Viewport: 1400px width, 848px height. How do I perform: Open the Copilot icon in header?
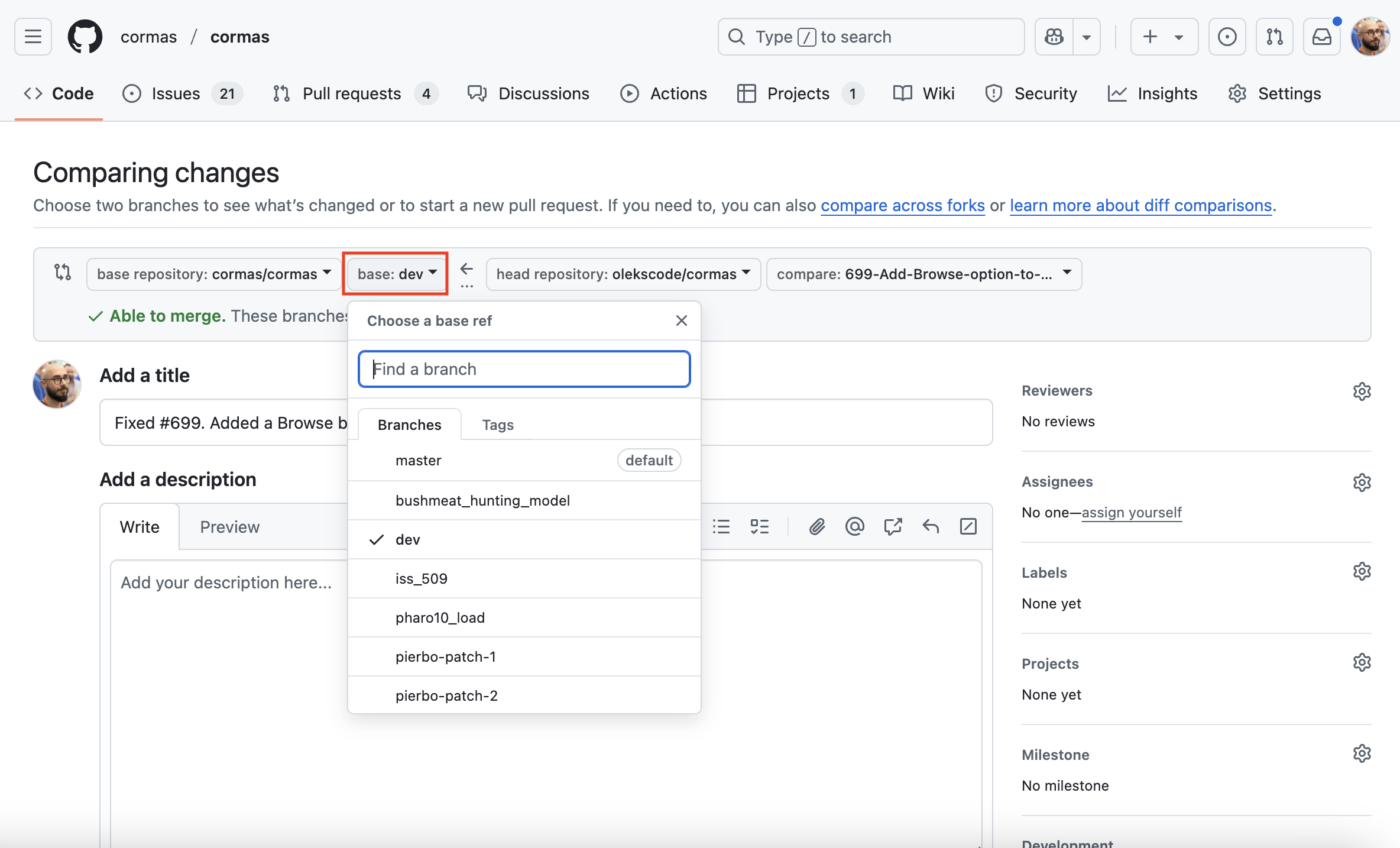point(1054,37)
